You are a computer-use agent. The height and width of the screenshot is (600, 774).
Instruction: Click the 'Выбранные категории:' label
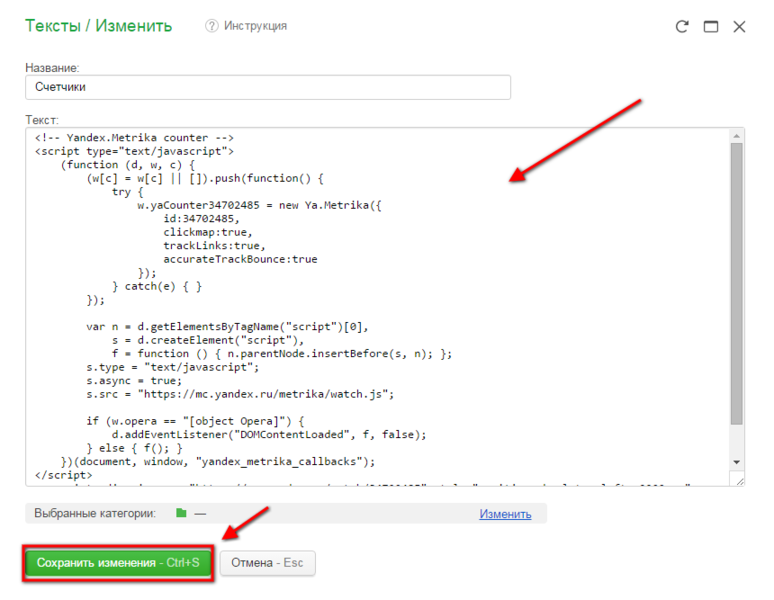tap(95, 513)
